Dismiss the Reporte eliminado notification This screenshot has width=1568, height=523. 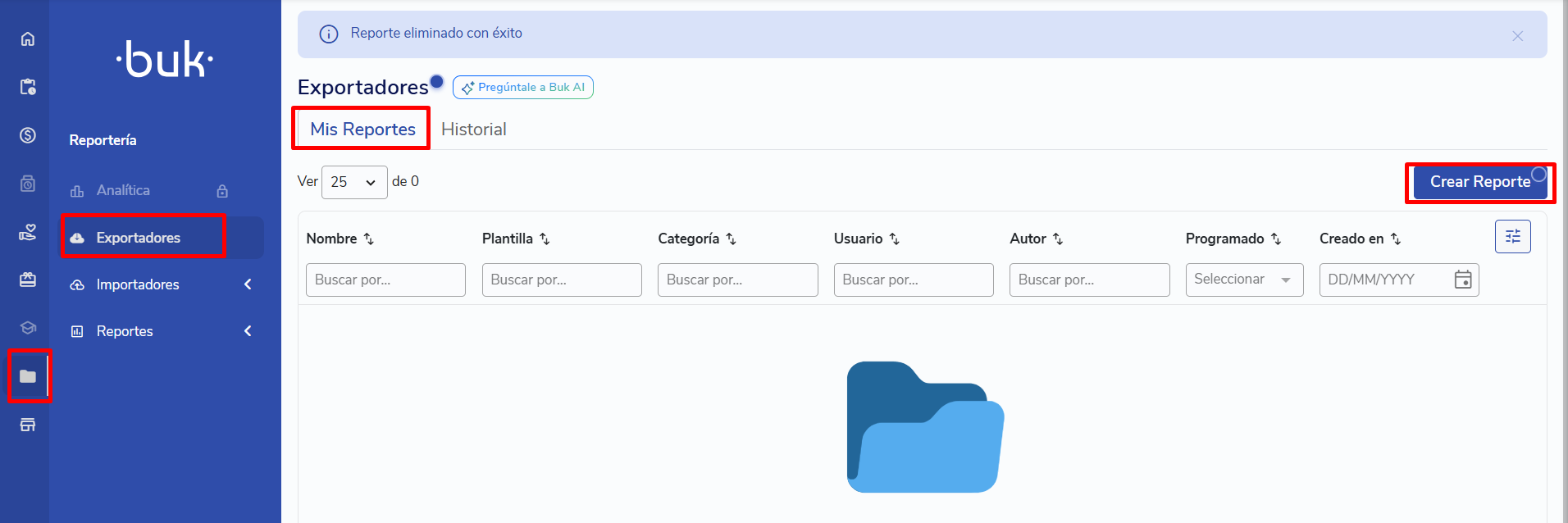pos(1517,35)
